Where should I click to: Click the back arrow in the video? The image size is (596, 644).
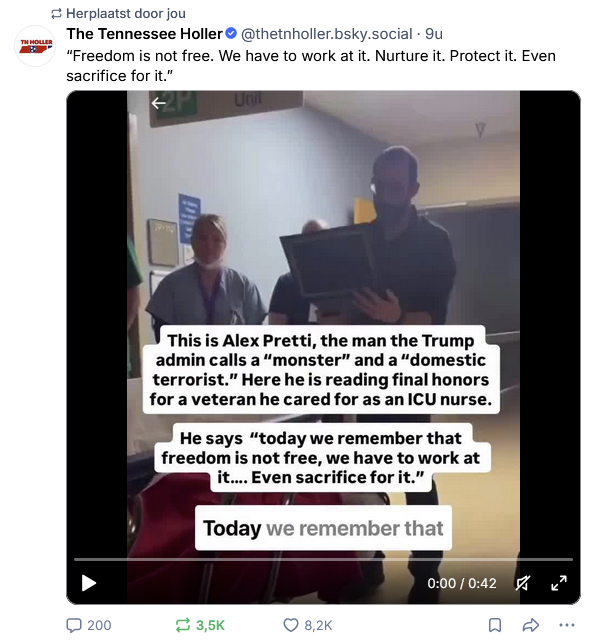(x=159, y=103)
